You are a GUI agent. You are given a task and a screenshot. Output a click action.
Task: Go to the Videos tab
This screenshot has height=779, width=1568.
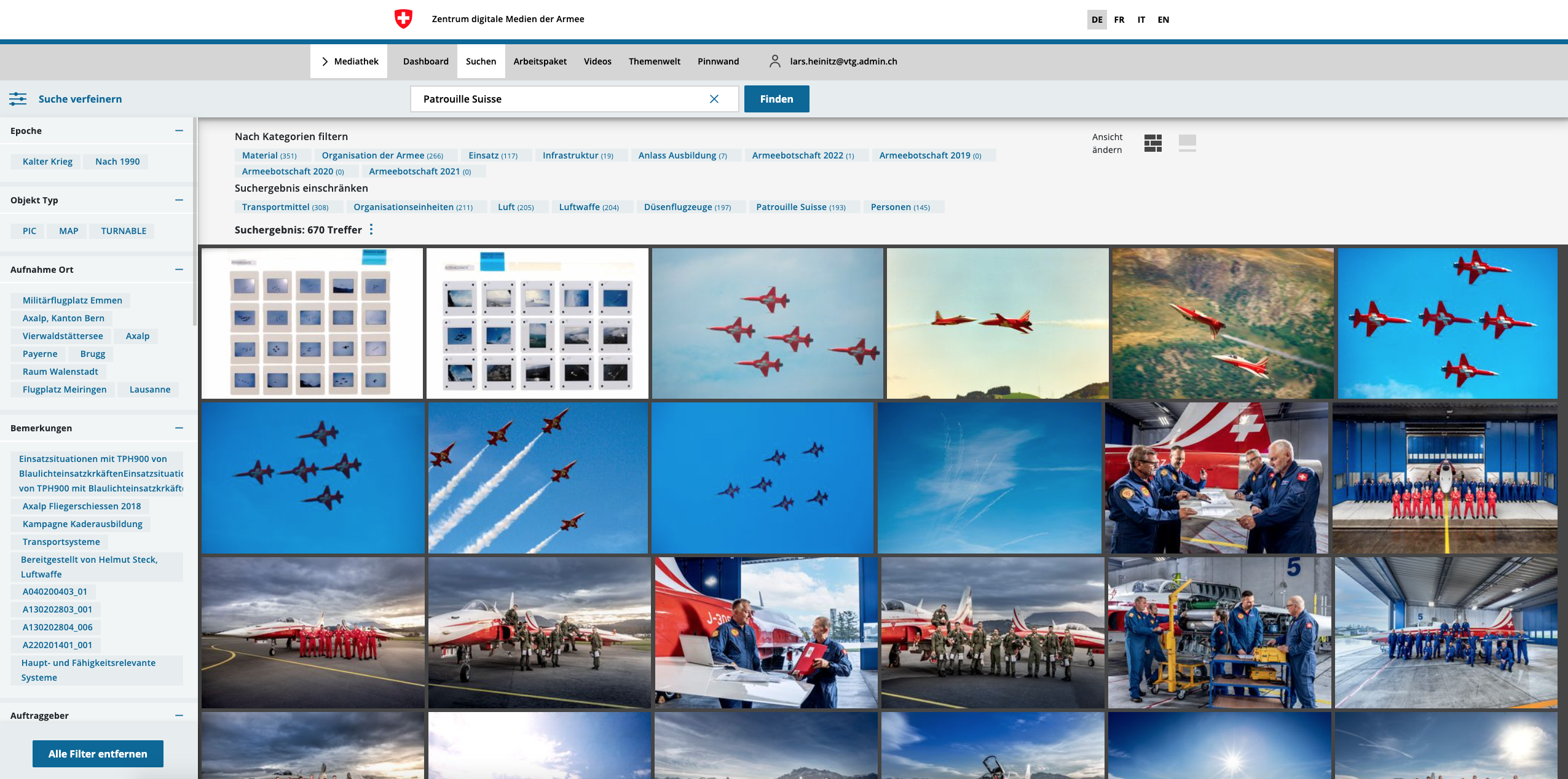tap(597, 61)
